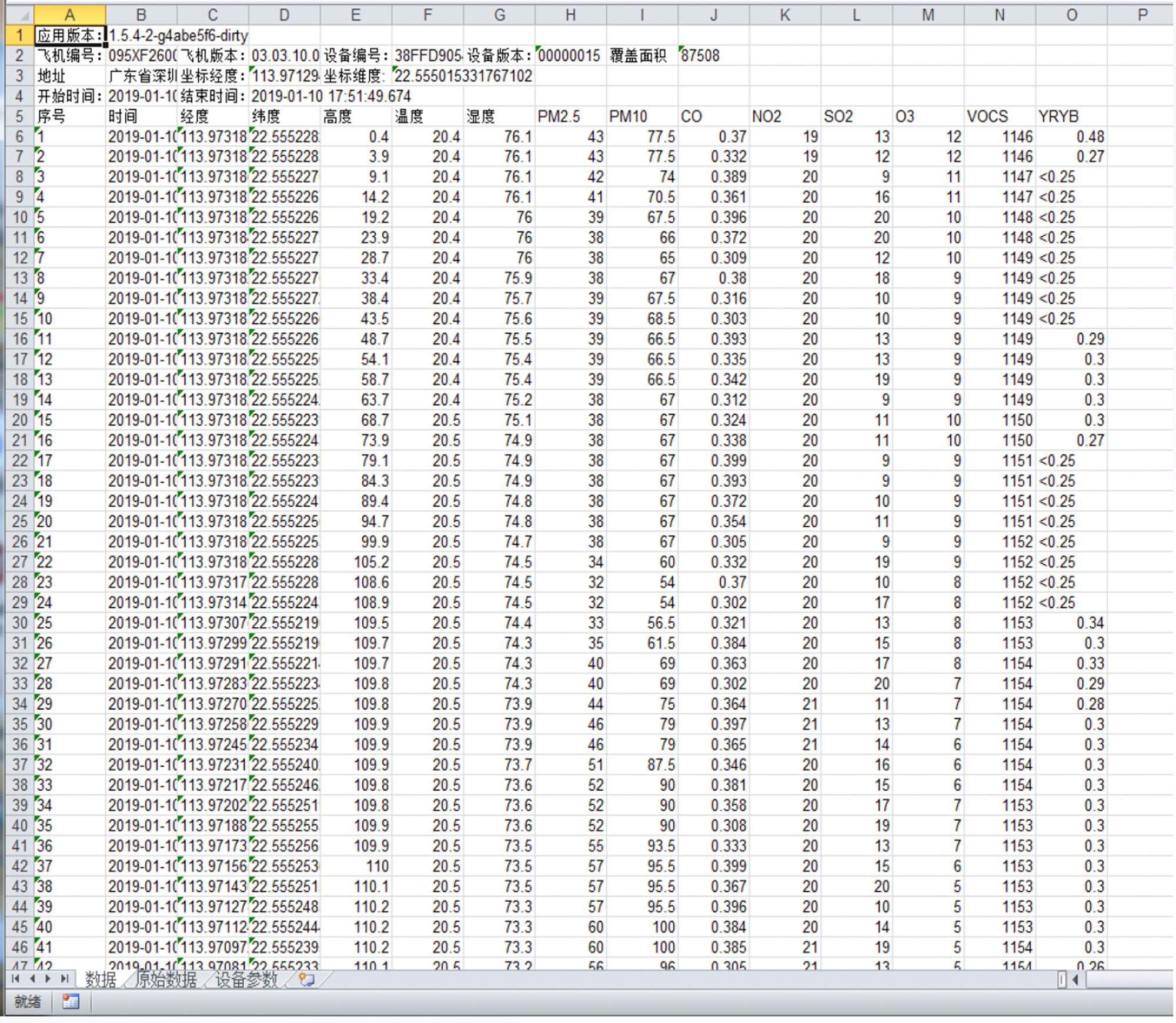
Task: Select cell containing 87508
Action: click(x=713, y=56)
